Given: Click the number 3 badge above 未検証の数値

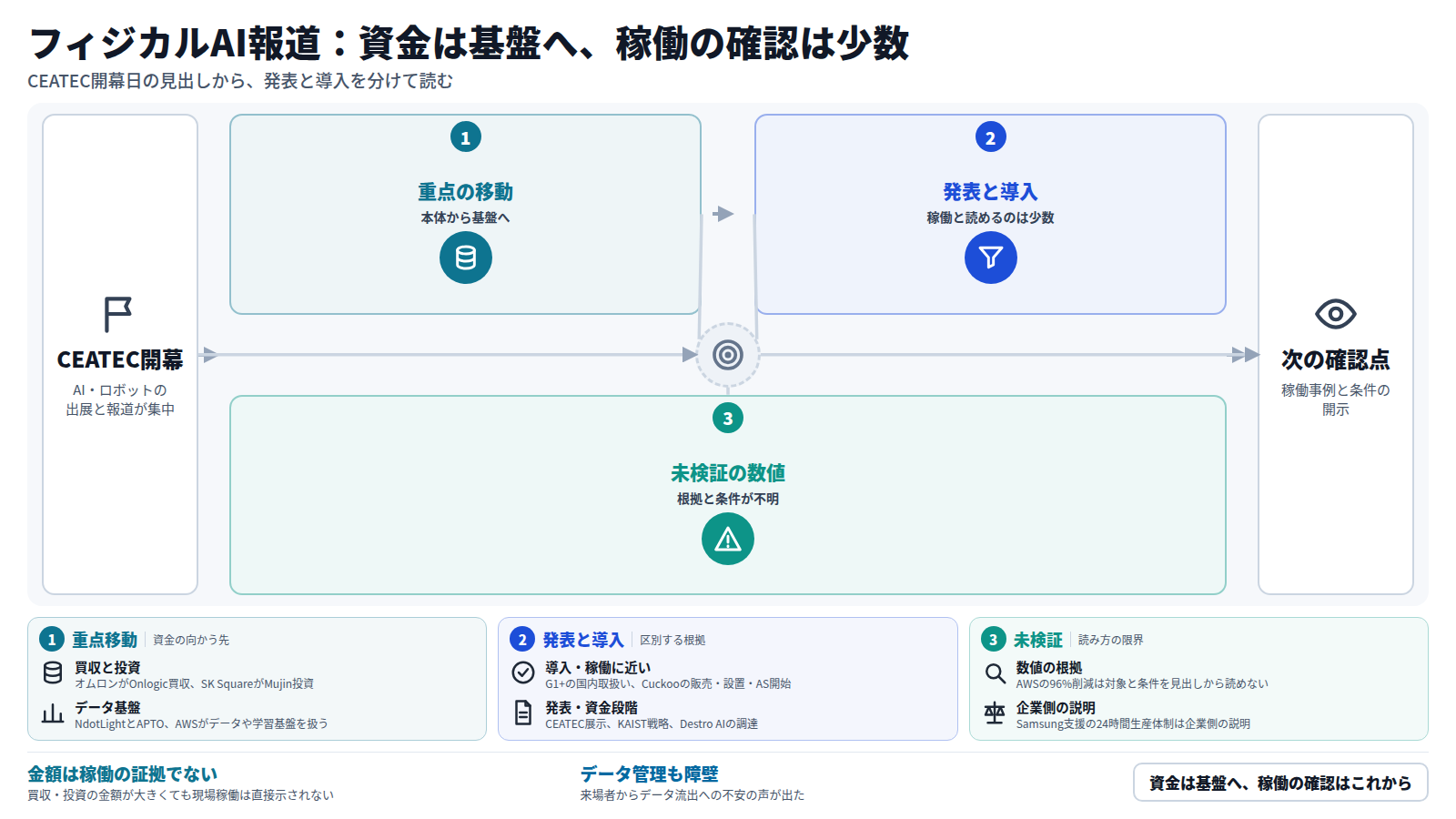Looking at the screenshot, I should point(728,419).
